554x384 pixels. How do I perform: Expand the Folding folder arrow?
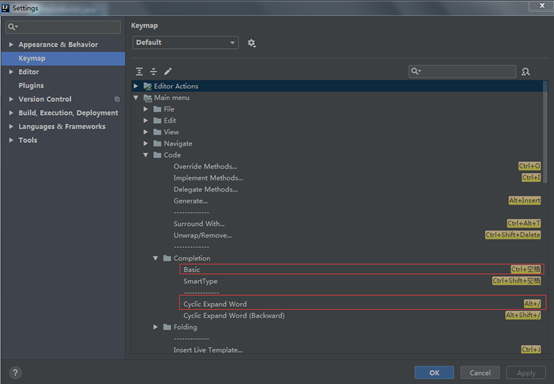pos(155,327)
